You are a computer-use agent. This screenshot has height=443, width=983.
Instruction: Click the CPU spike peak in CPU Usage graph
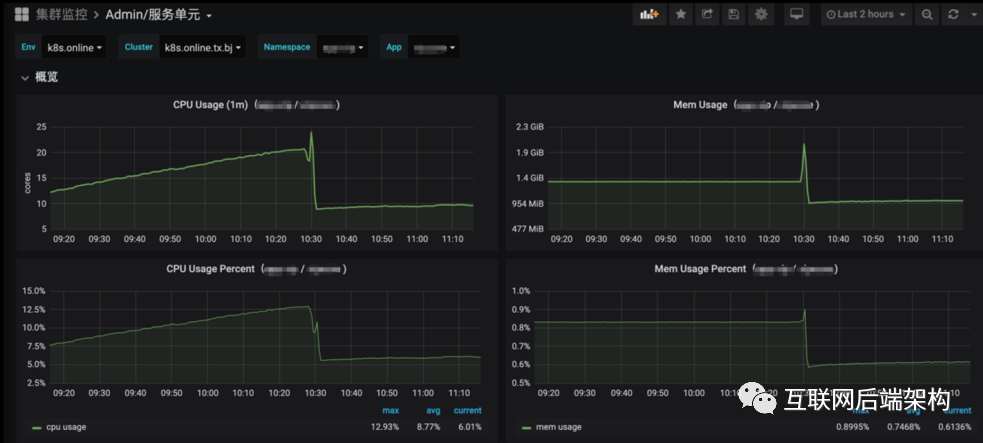(x=311, y=133)
